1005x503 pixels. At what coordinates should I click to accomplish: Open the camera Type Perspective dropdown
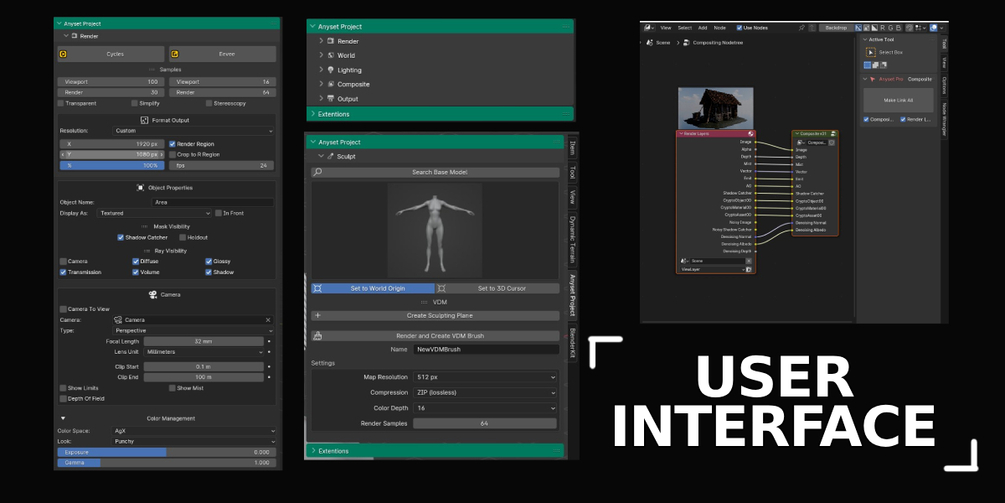coord(194,331)
